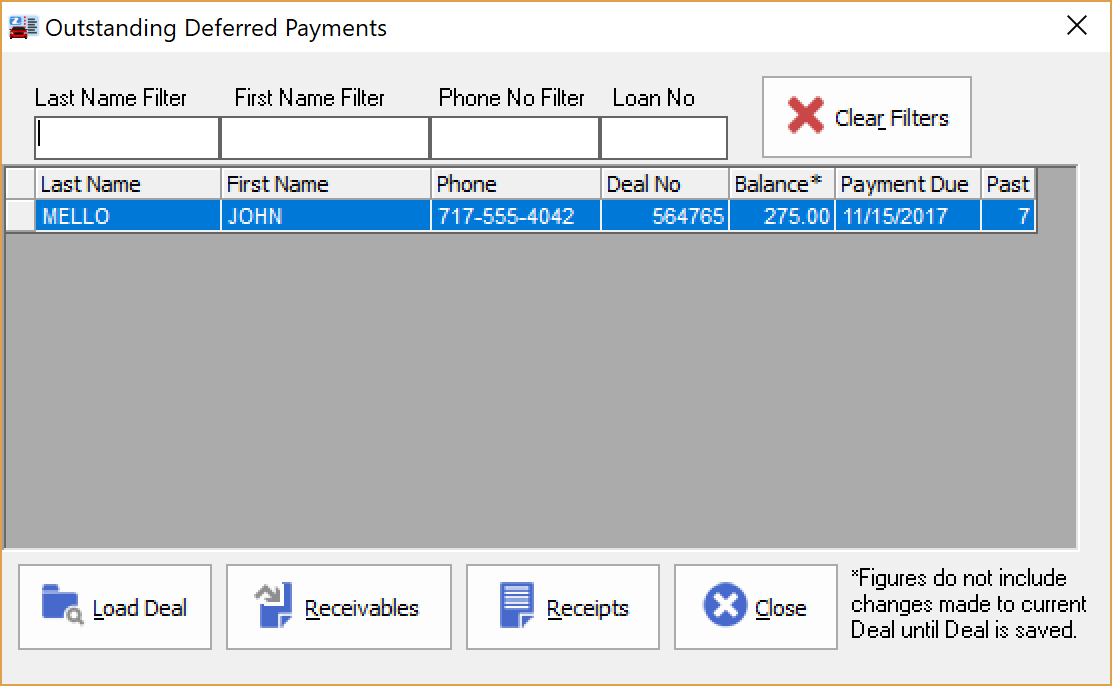Select the folder icon on Load Deal button
The height and width of the screenshot is (686, 1112).
tap(64, 606)
